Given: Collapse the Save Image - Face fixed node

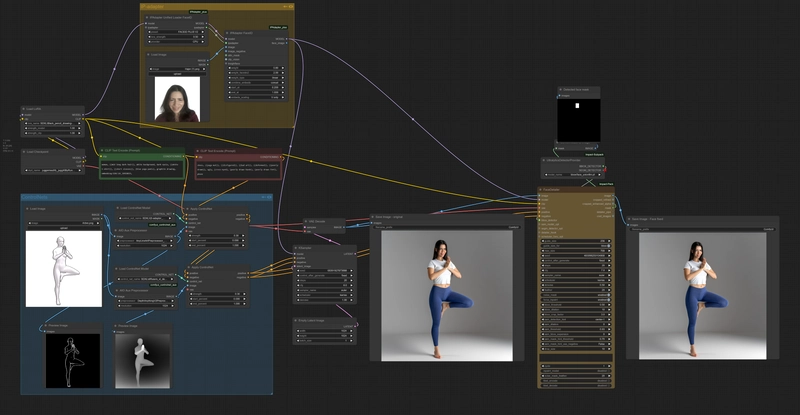Looking at the screenshot, I should (629, 219).
